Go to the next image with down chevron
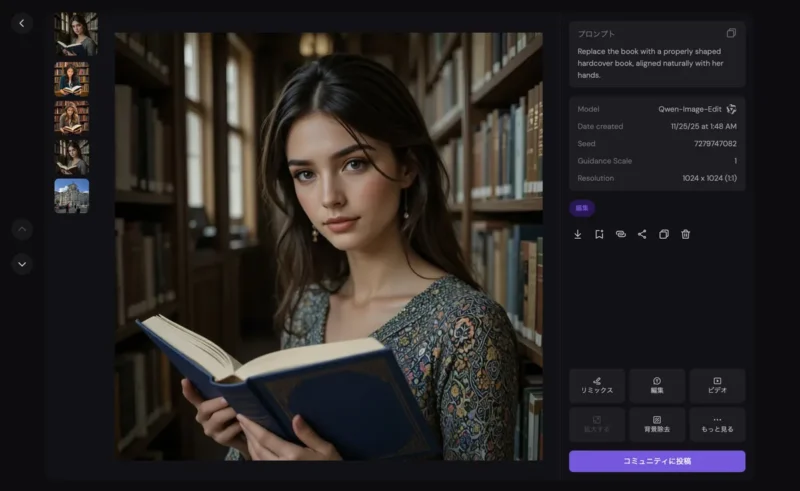 22,264
